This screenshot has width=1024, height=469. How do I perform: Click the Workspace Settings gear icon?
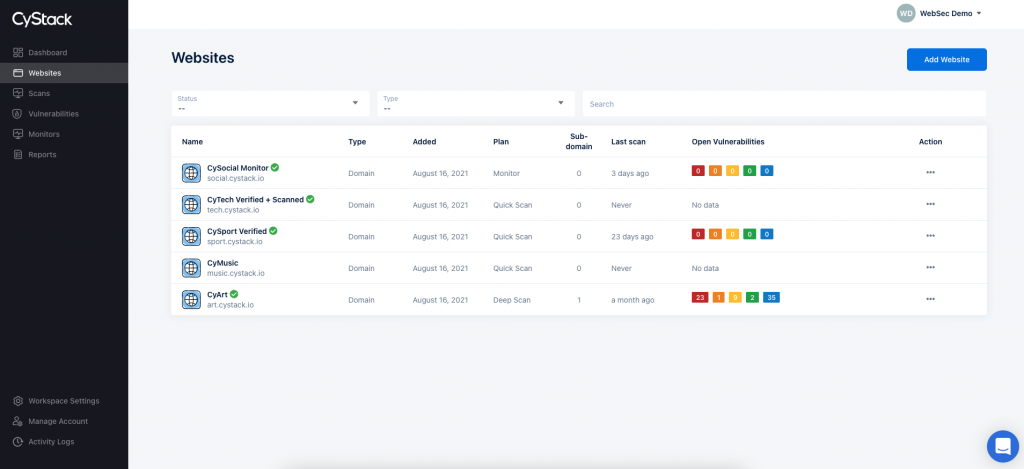point(18,401)
